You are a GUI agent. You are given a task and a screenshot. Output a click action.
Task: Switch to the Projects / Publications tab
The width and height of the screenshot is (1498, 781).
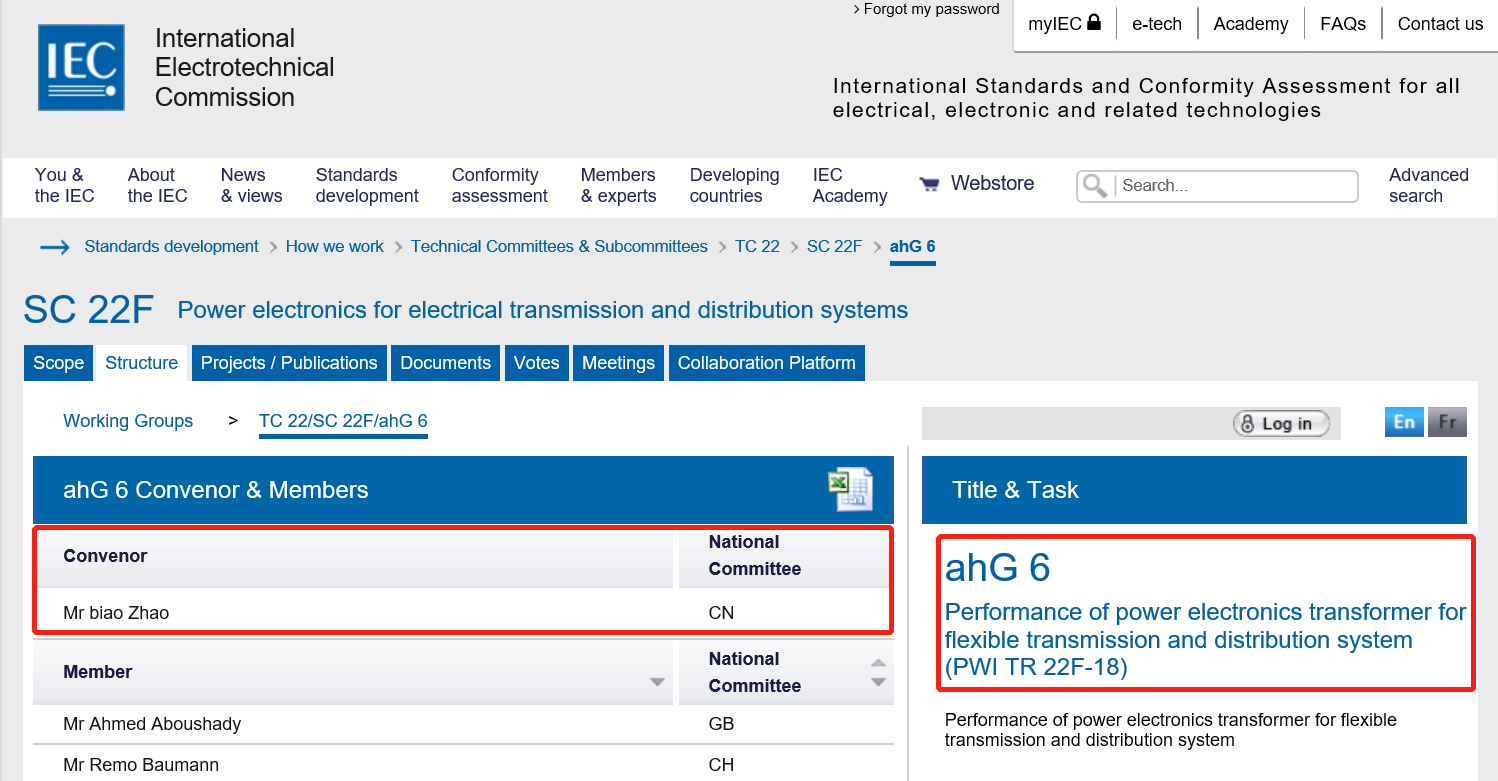(x=289, y=363)
